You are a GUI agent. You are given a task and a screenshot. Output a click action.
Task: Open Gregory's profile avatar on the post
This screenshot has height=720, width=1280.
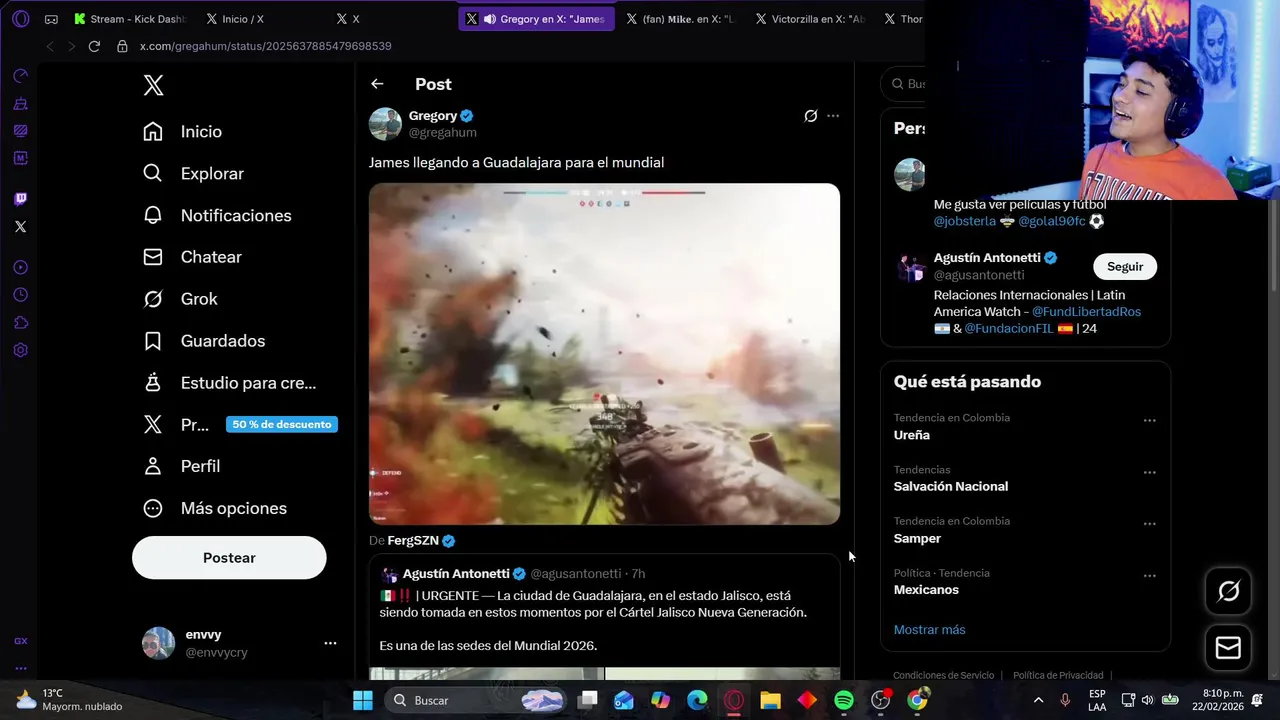pos(385,124)
